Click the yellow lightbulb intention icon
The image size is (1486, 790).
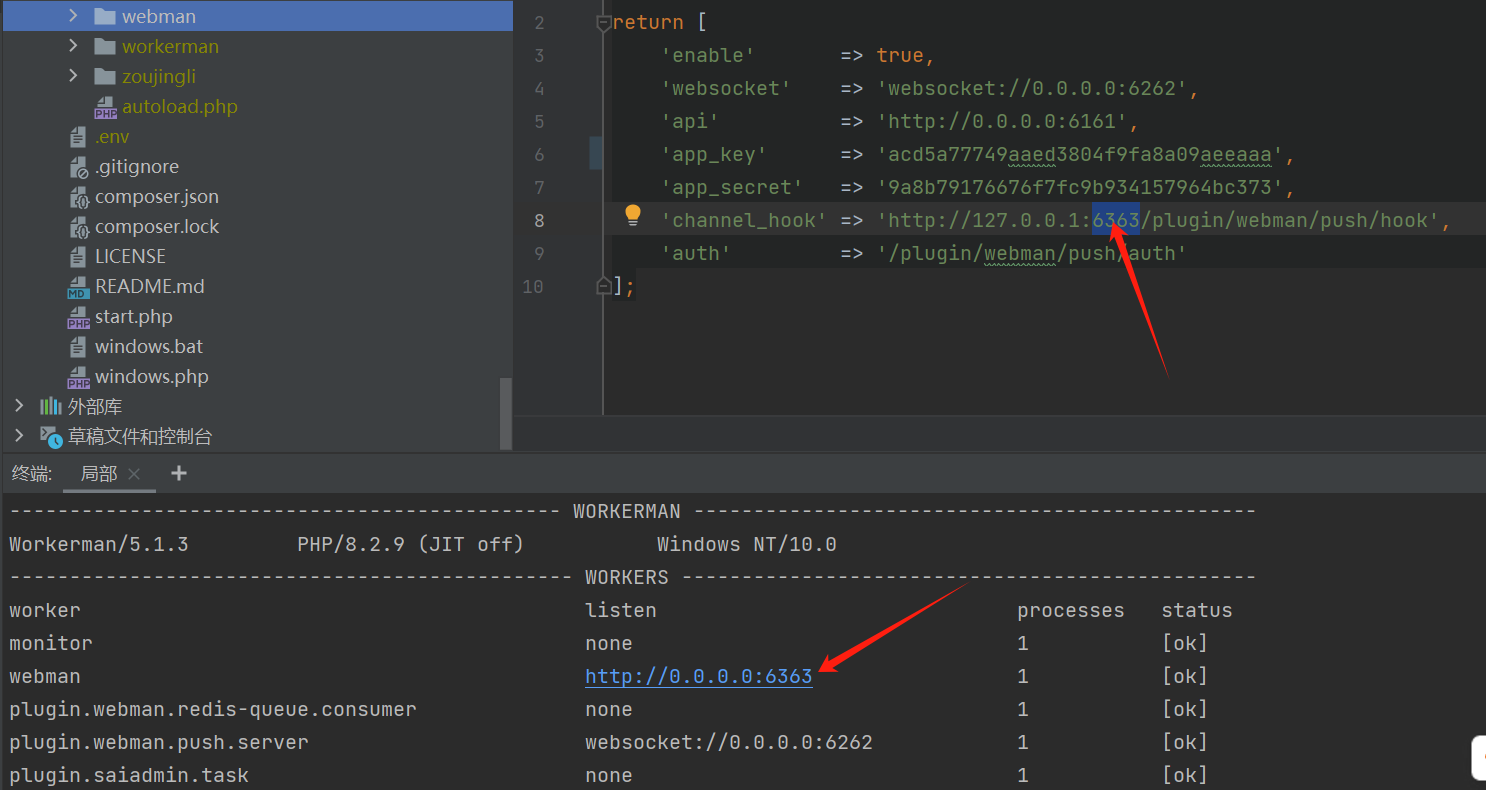(632, 215)
